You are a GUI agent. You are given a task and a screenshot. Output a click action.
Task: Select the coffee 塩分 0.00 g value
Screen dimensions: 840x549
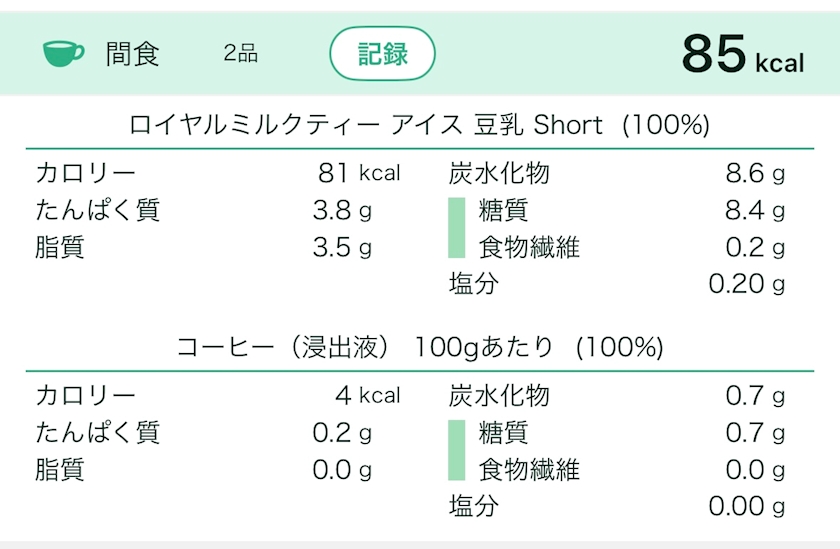pos(746,506)
